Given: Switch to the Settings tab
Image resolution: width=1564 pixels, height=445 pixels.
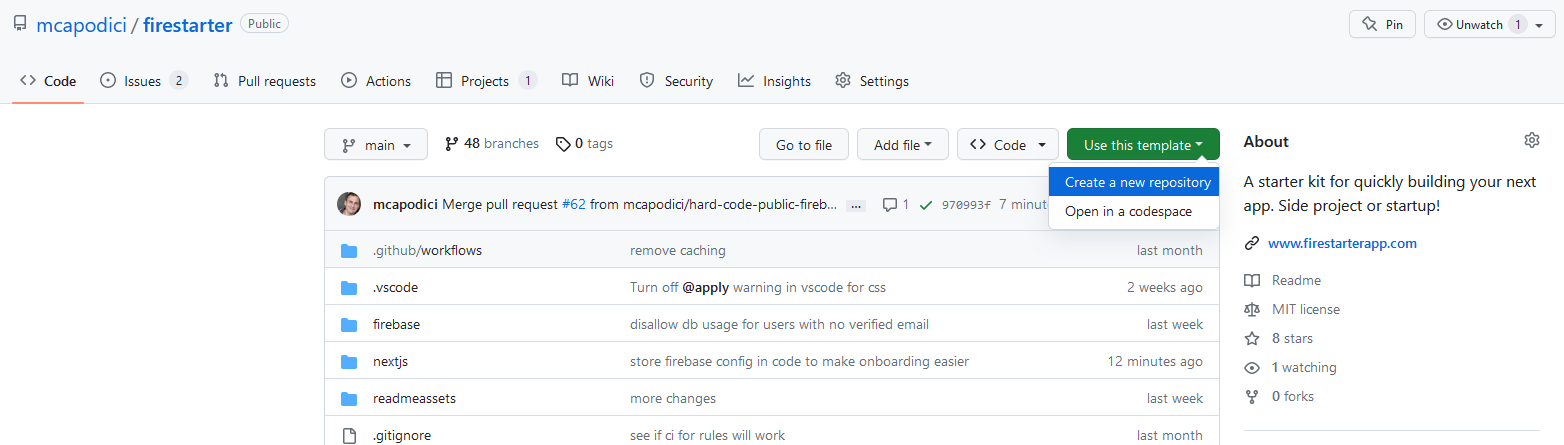Looking at the screenshot, I should pyautogui.click(x=872, y=81).
